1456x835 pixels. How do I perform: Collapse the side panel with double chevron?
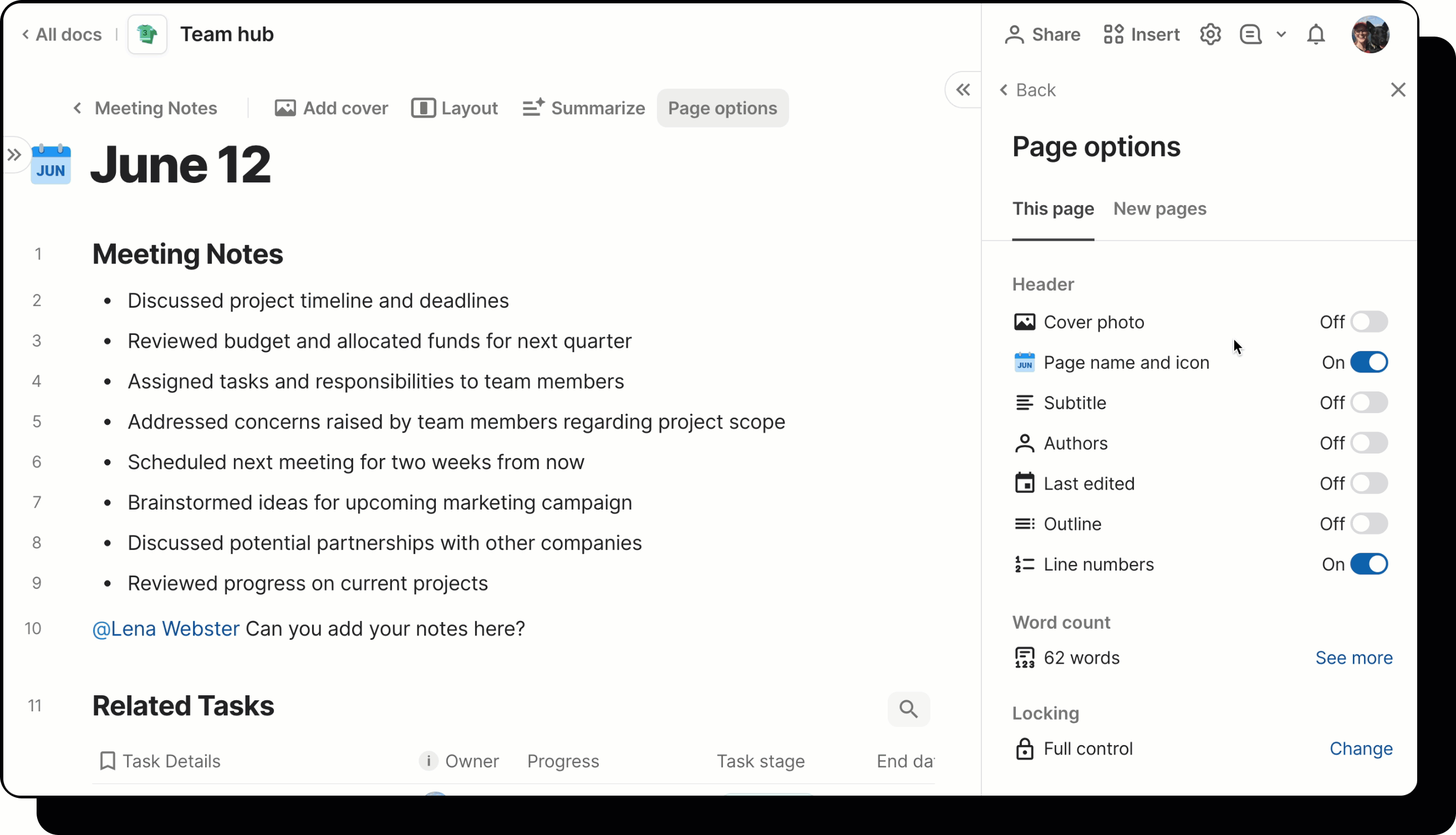click(x=964, y=89)
